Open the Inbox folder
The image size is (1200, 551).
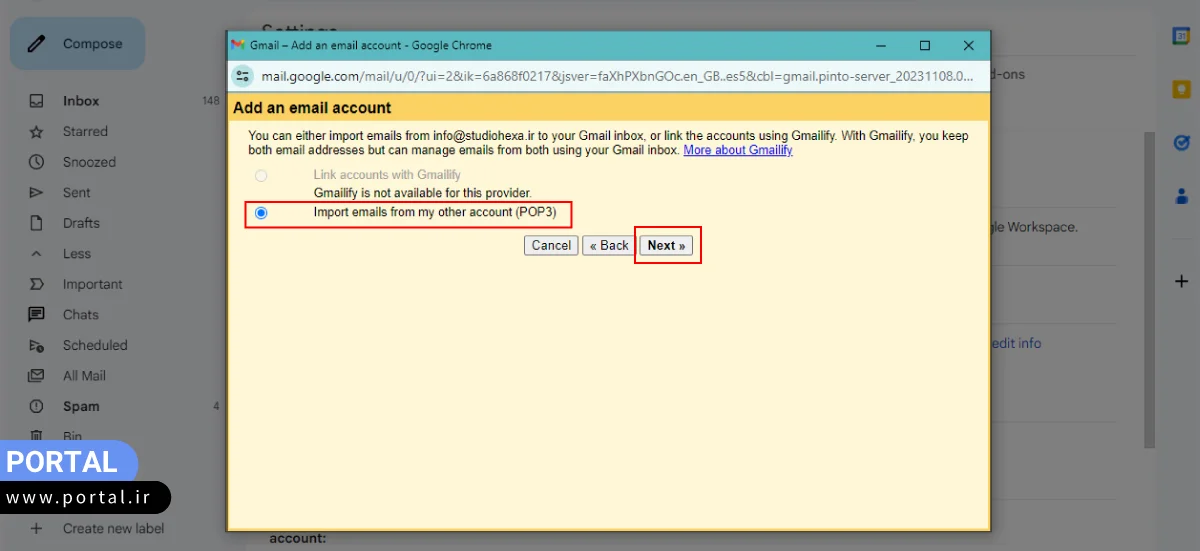click(80, 101)
